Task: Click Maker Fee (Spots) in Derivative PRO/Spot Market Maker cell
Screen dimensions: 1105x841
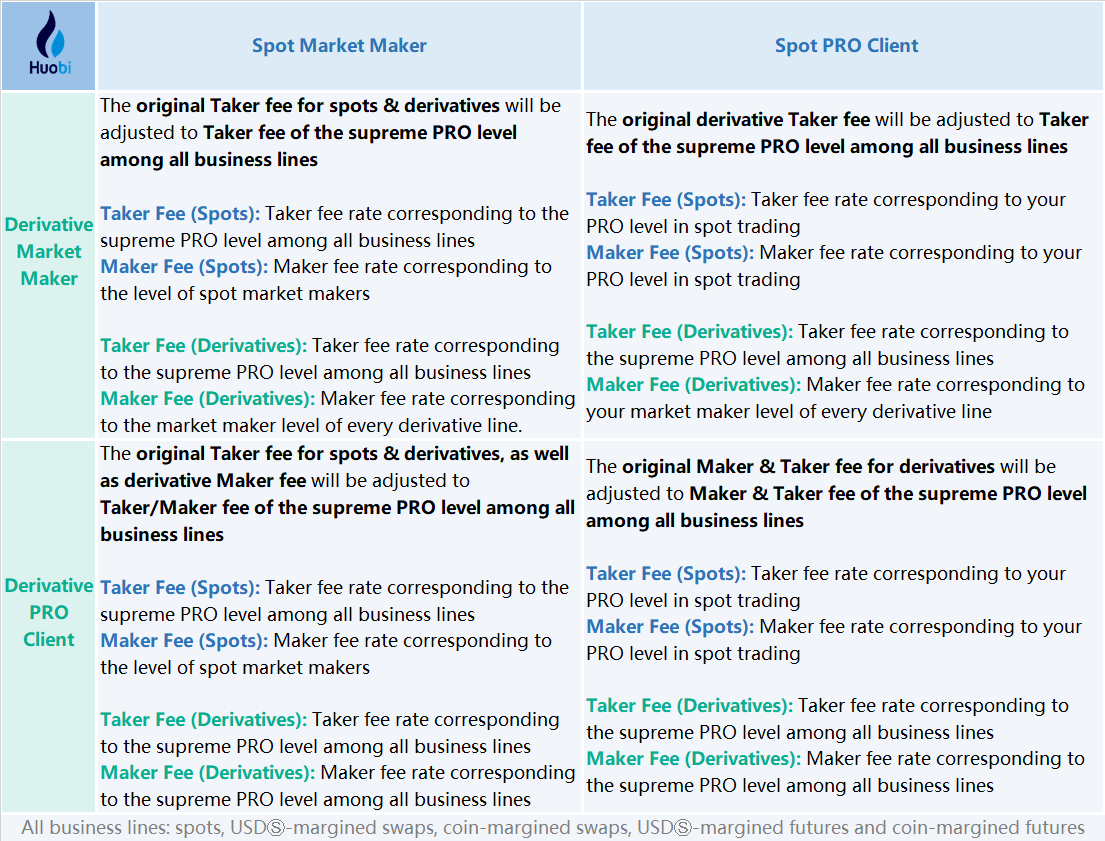Action: click(184, 641)
